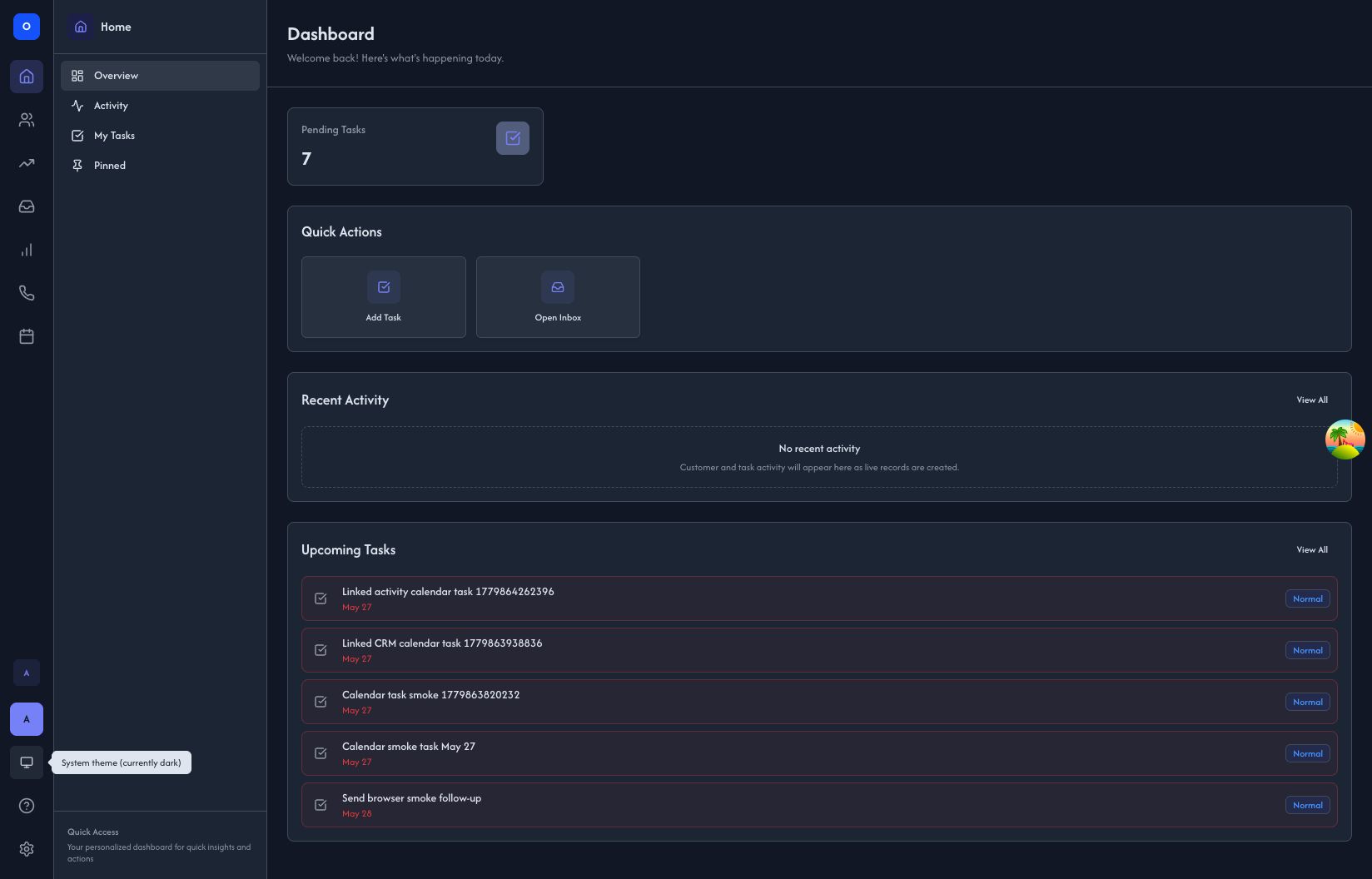Open the Pending Tasks card
This screenshot has height=879, width=1372.
tap(415, 146)
